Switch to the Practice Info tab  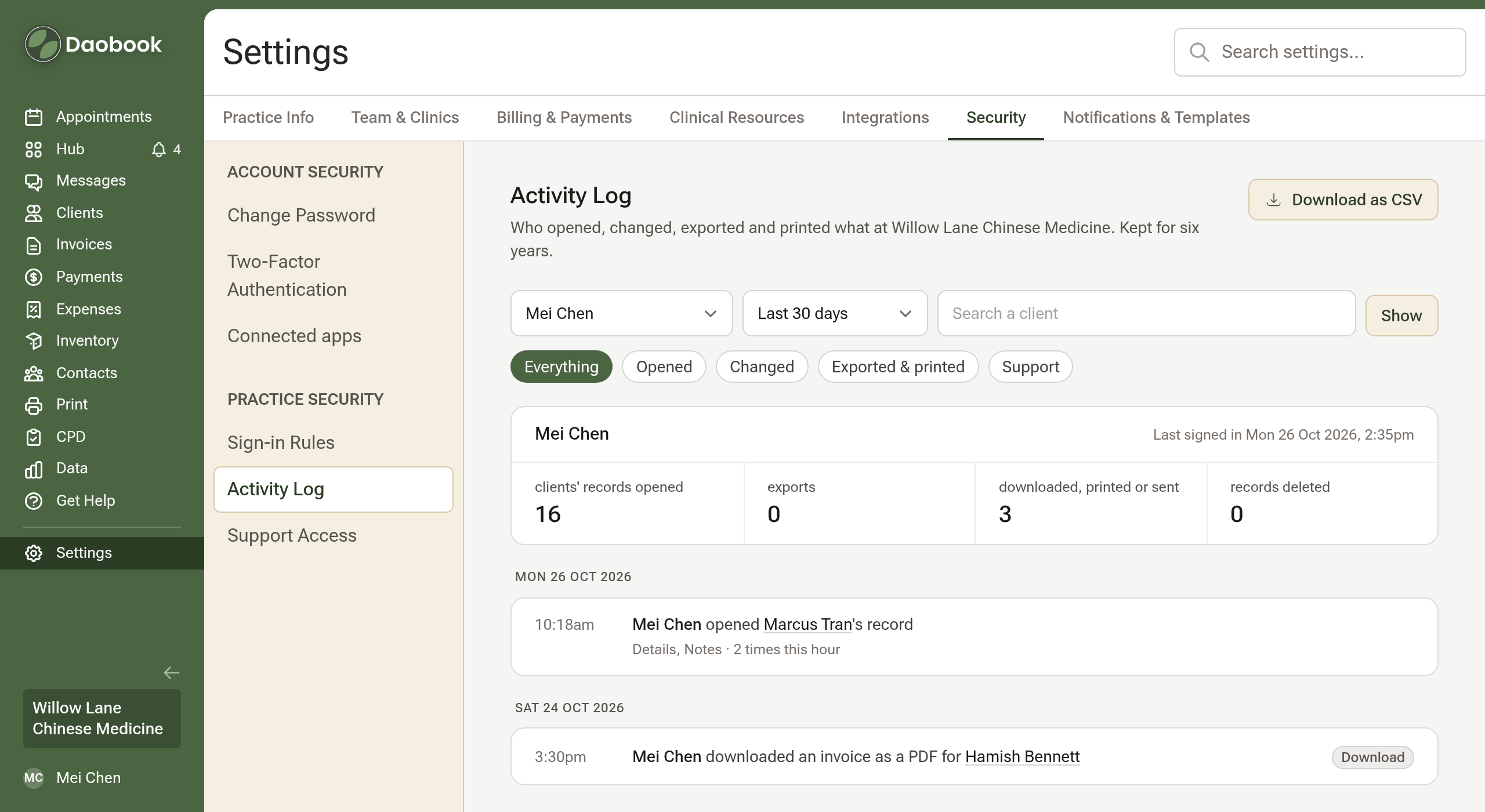(x=268, y=118)
